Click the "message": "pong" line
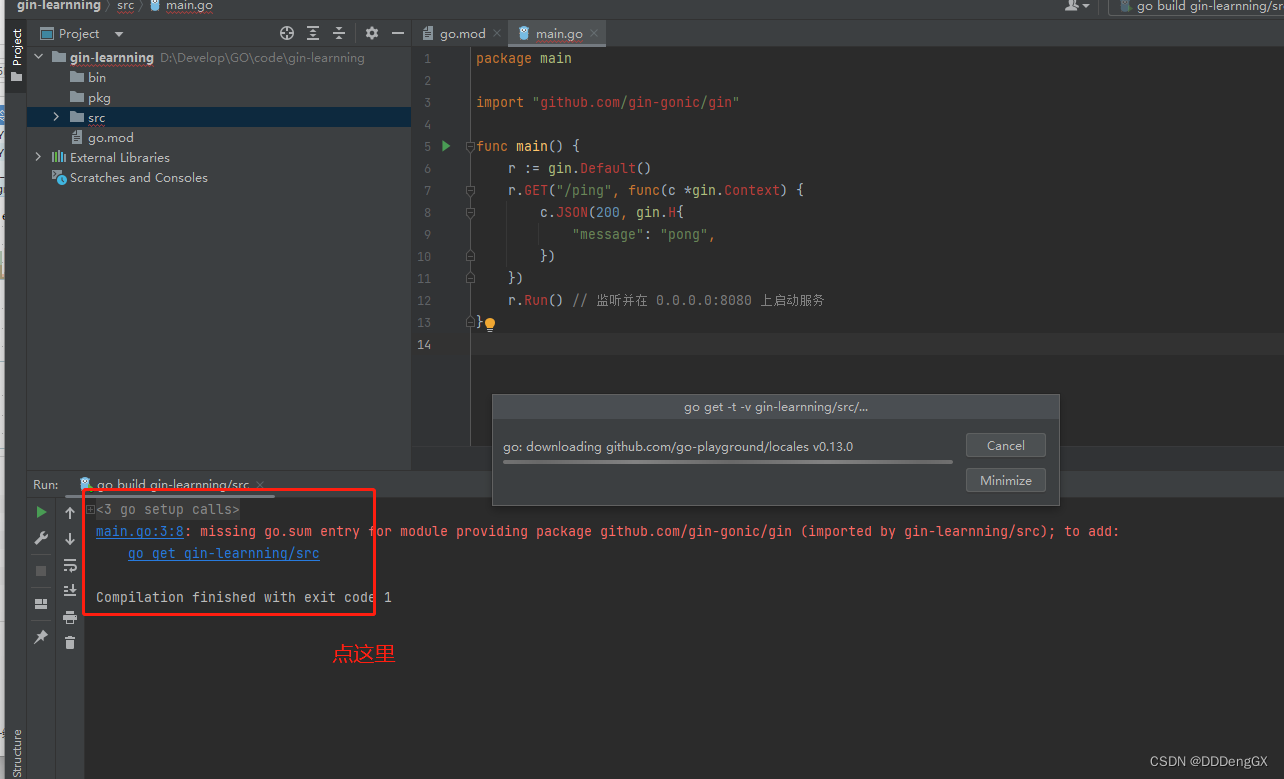The height and width of the screenshot is (779, 1284). click(x=644, y=234)
